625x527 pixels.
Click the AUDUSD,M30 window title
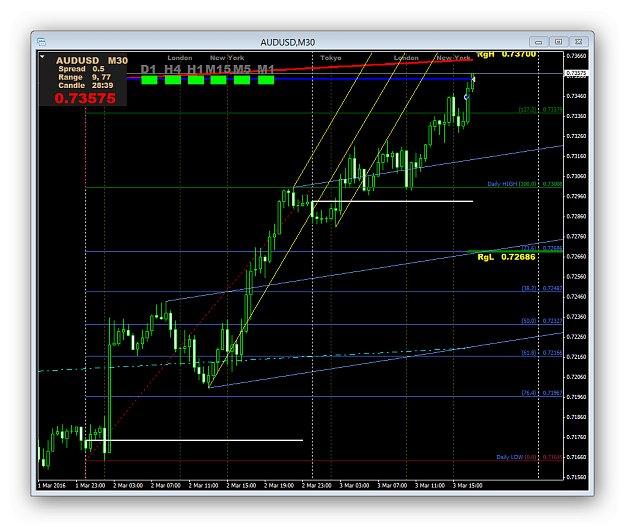(x=287, y=42)
